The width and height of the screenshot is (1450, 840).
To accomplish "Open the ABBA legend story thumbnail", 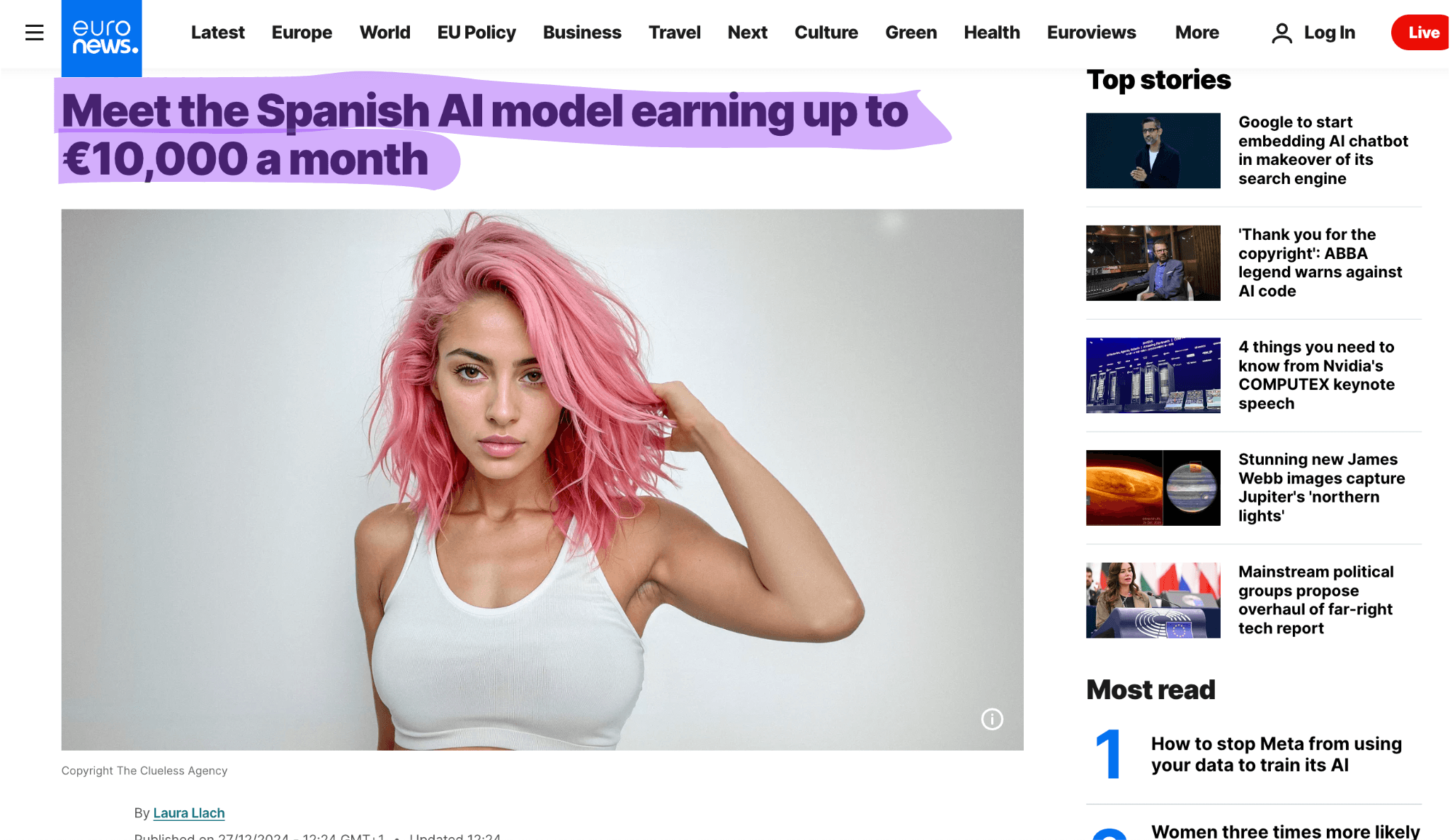I will click(1153, 263).
